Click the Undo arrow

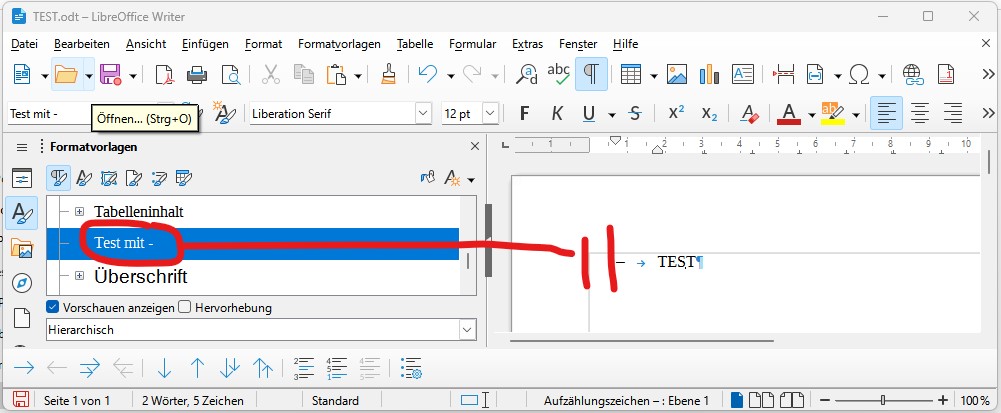(428, 75)
